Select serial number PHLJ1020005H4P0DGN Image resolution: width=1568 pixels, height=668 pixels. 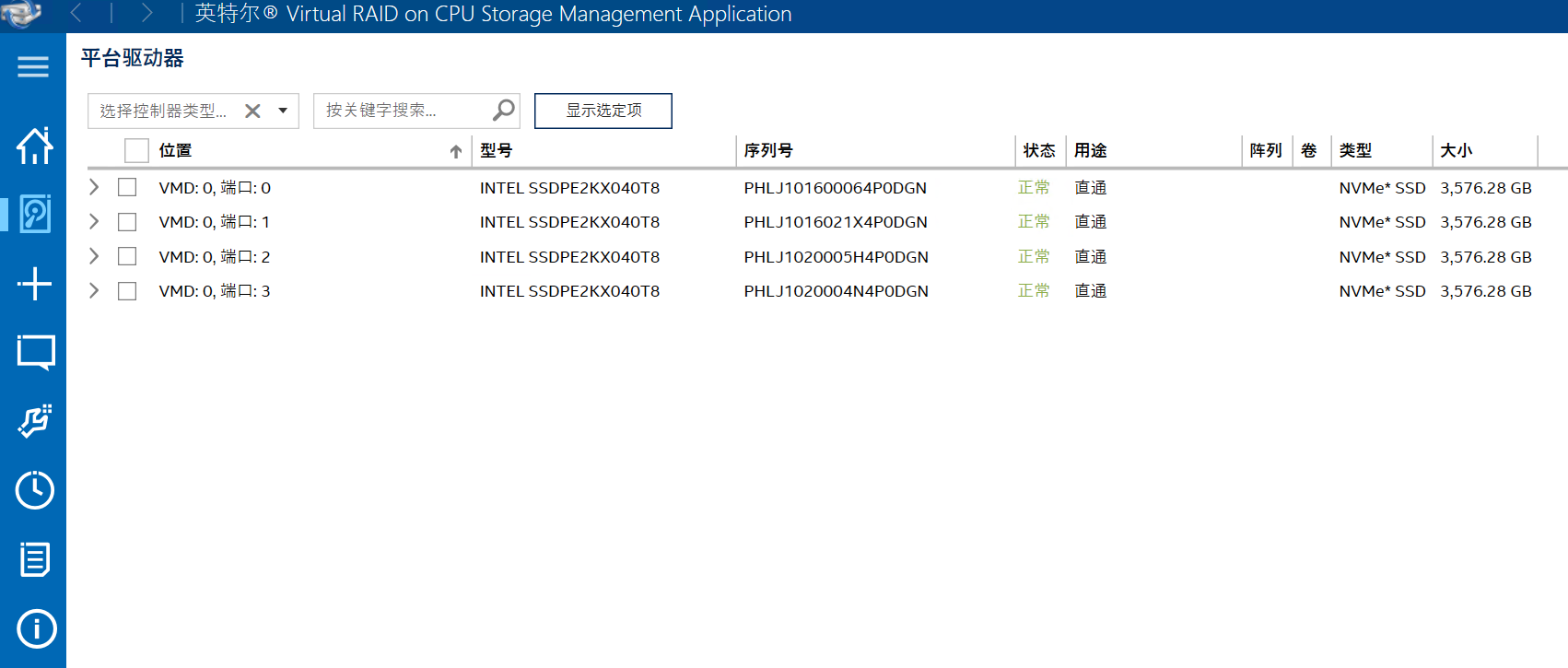(837, 257)
